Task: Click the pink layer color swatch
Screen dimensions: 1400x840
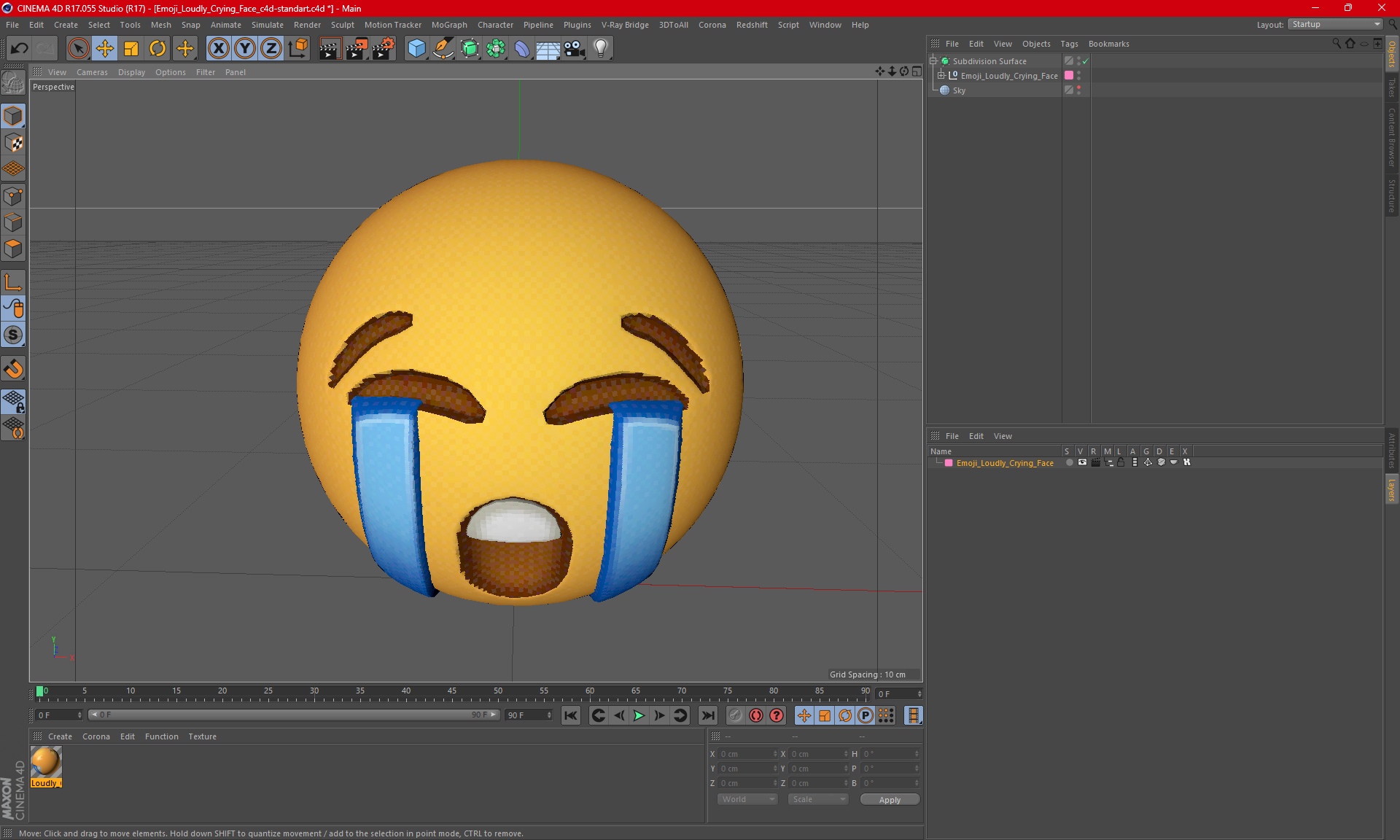Action: (x=949, y=463)
